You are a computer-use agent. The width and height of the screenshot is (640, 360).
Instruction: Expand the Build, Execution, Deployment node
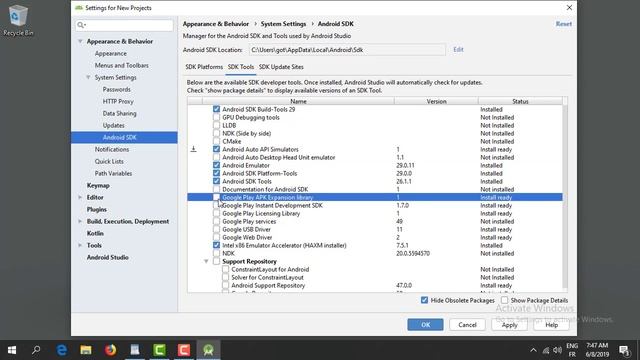coord(80,221)
